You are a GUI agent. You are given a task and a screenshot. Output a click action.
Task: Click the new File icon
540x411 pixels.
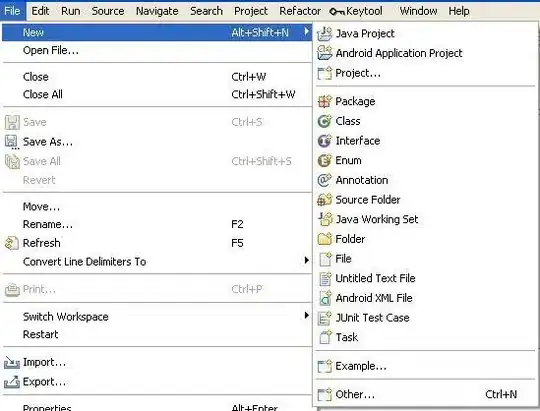325,259
